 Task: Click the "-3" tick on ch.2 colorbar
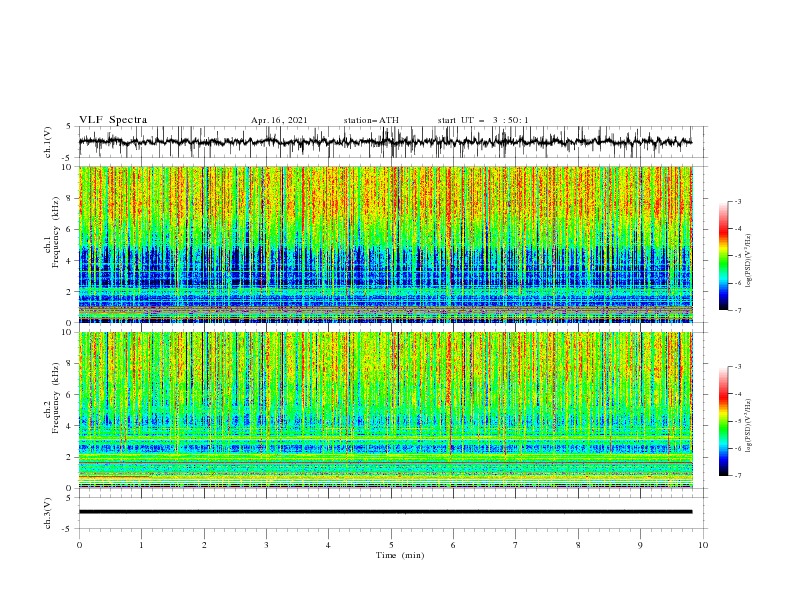[x=737, y=367]
